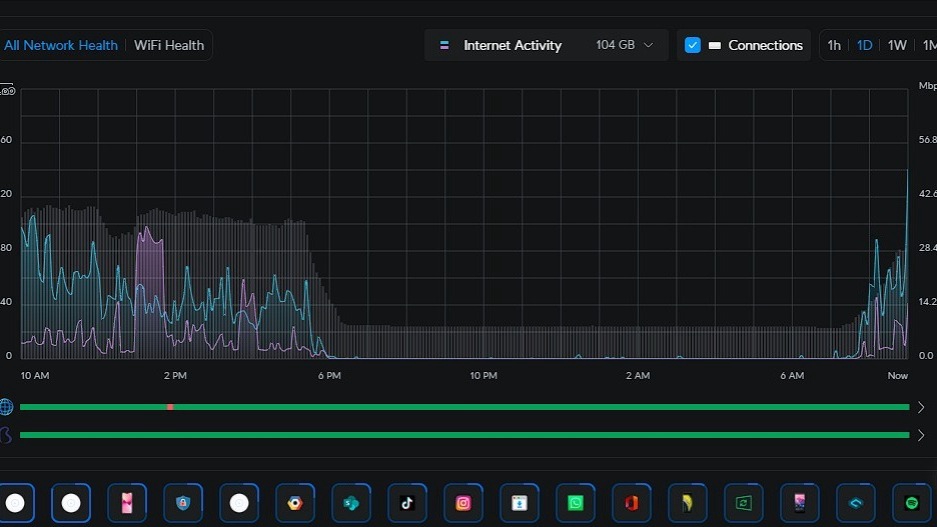Viewport: 937px width, 527px height.
Task: Click the 6 PM axis label
Action: [329, 376]
